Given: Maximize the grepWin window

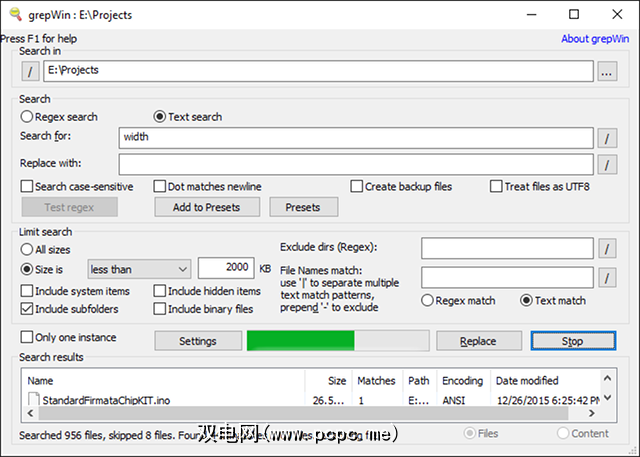Looking at the screenshot, I should pos(574,15).
